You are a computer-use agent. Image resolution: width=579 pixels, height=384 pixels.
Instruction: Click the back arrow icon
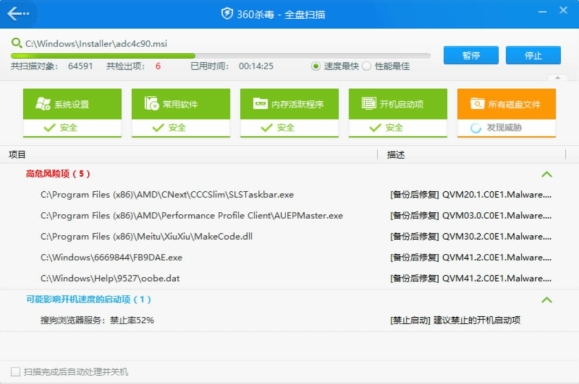tap(18, 14)
